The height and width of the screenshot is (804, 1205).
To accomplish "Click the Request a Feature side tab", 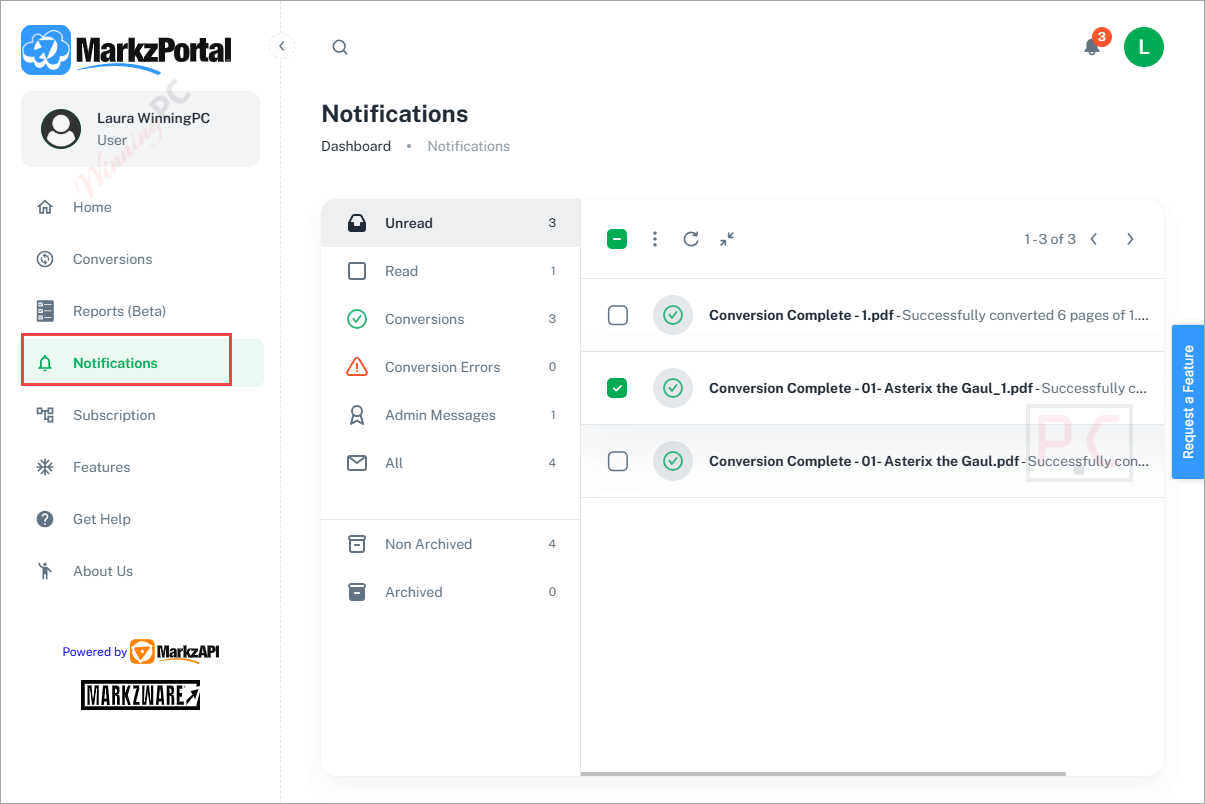I will point(1188,402).
